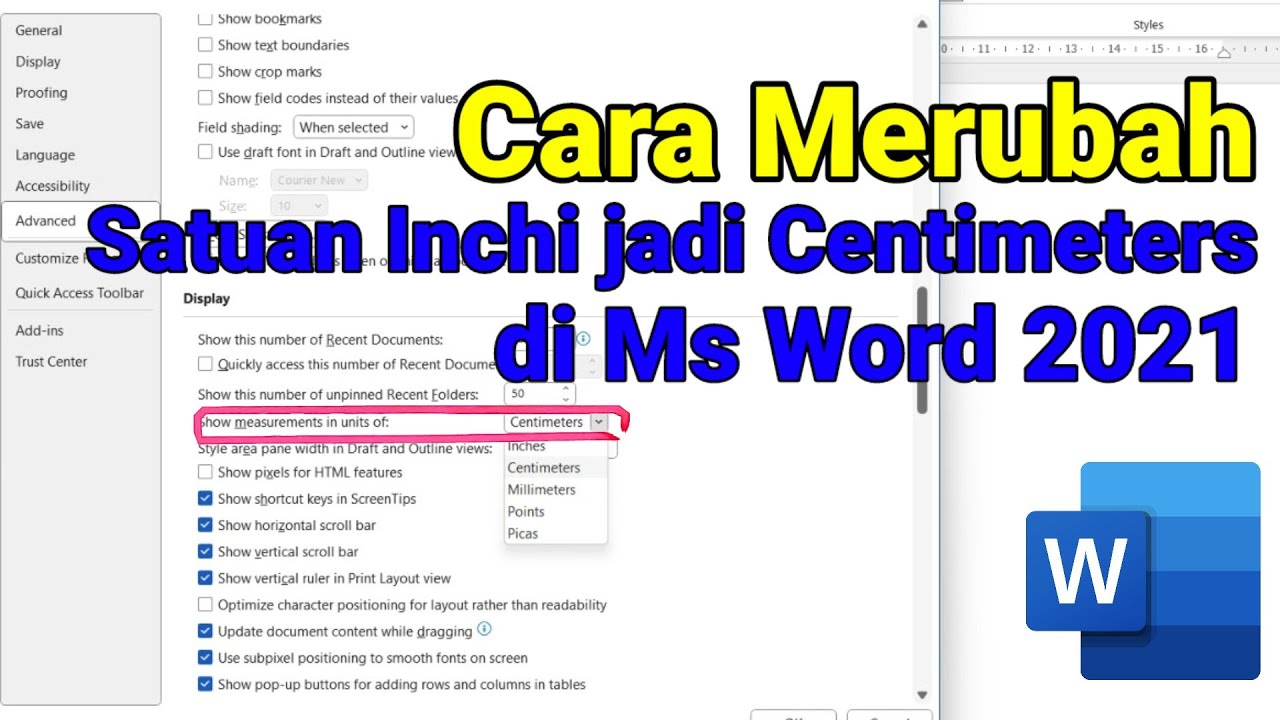Toggle Update document content while dragging

tap(205, 631)
